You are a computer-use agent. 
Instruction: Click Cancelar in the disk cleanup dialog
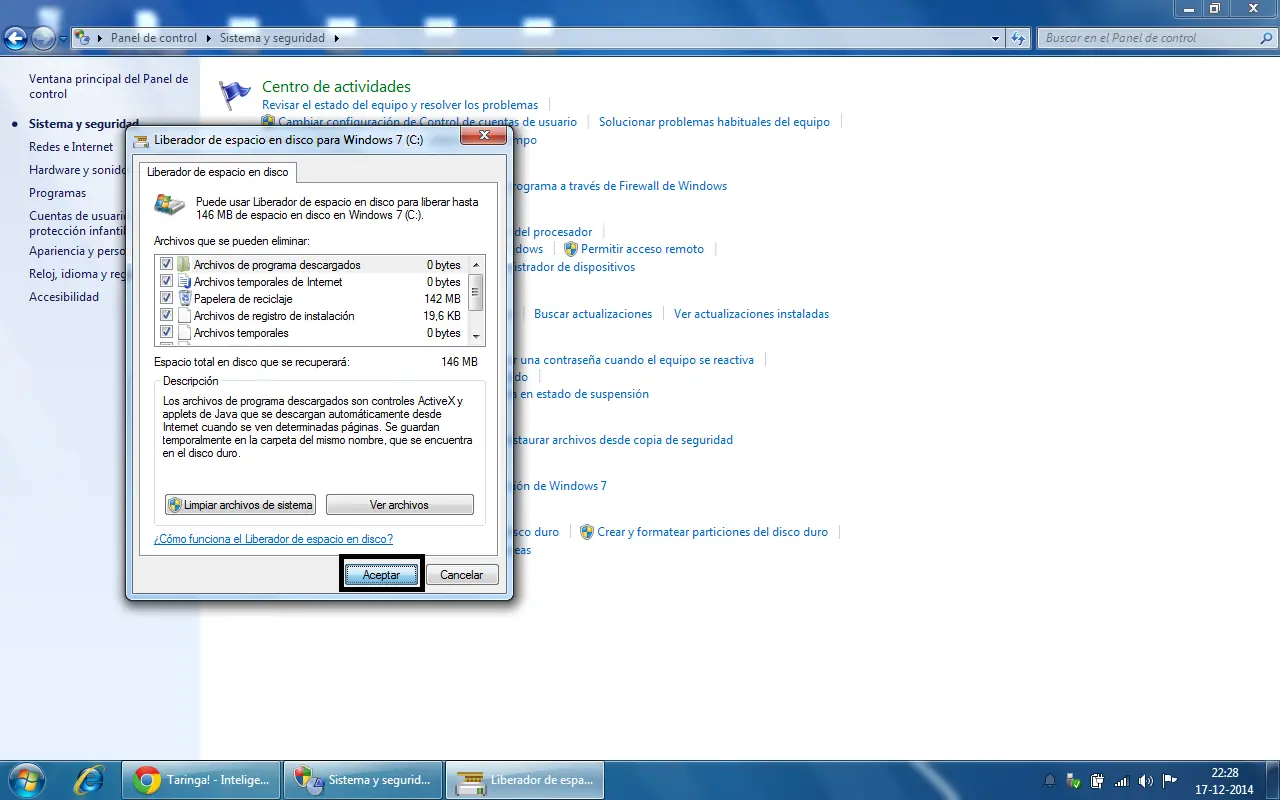click(462, 575)
